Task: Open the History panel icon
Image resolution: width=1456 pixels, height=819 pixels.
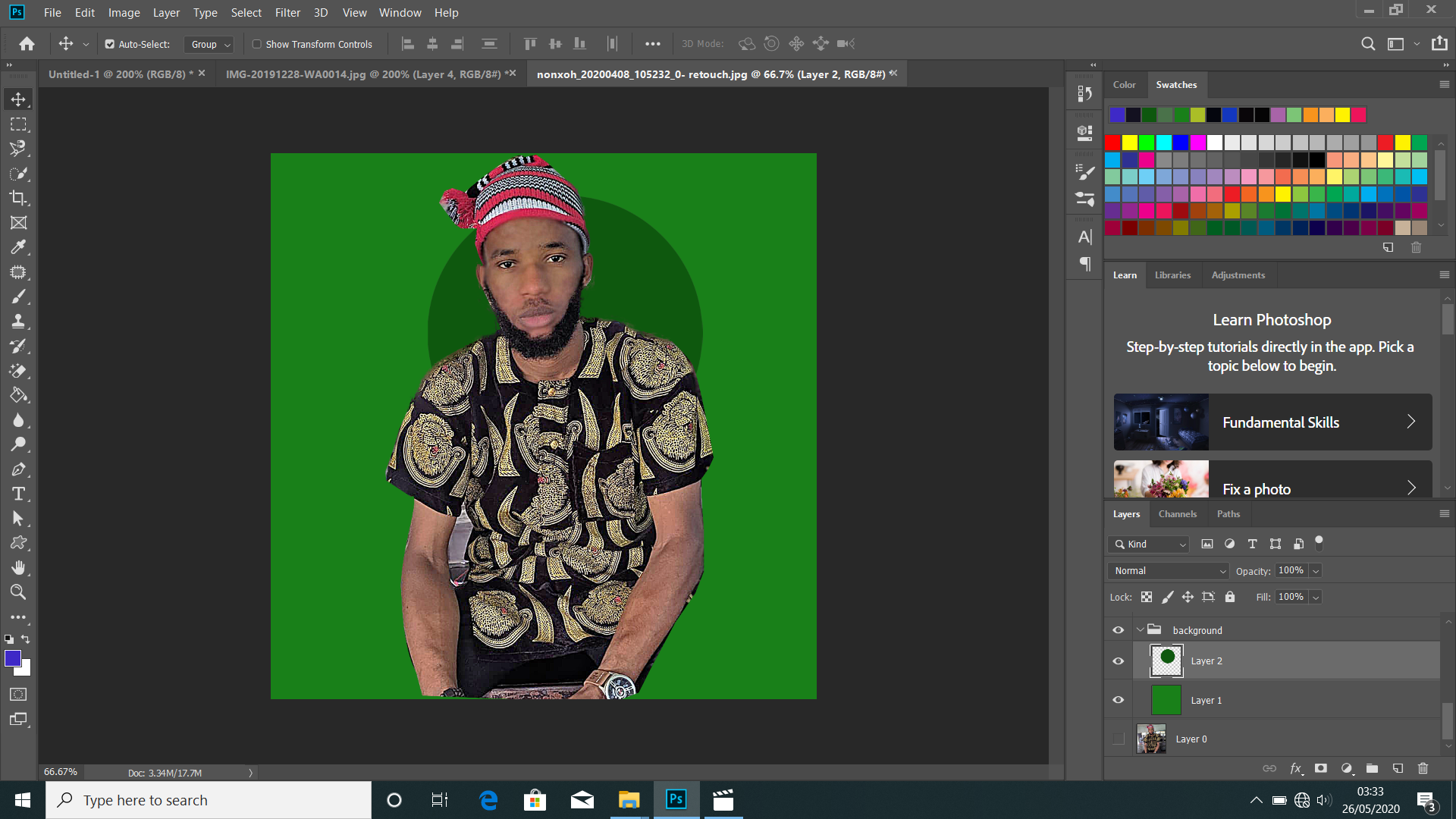Action: (x=1084, y=94)
